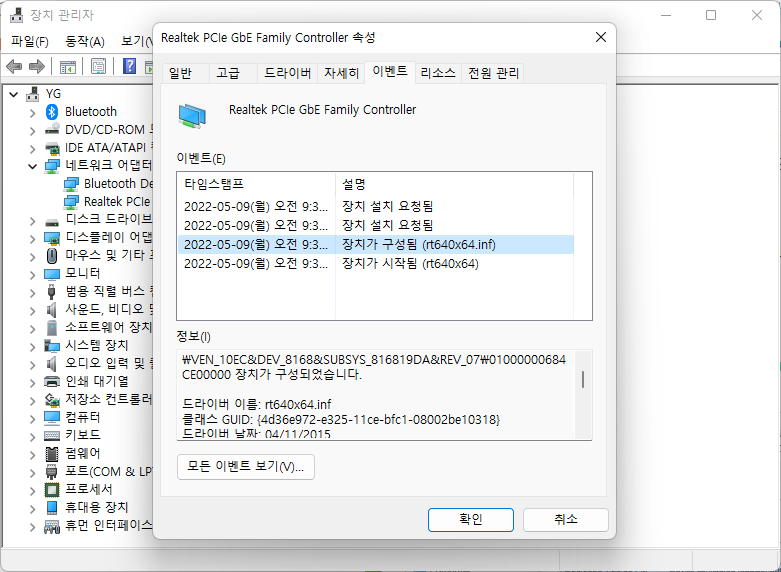
Task: Select the 장치가 시작됨 (rt640x64) event
Action: [x=376, y=264]
